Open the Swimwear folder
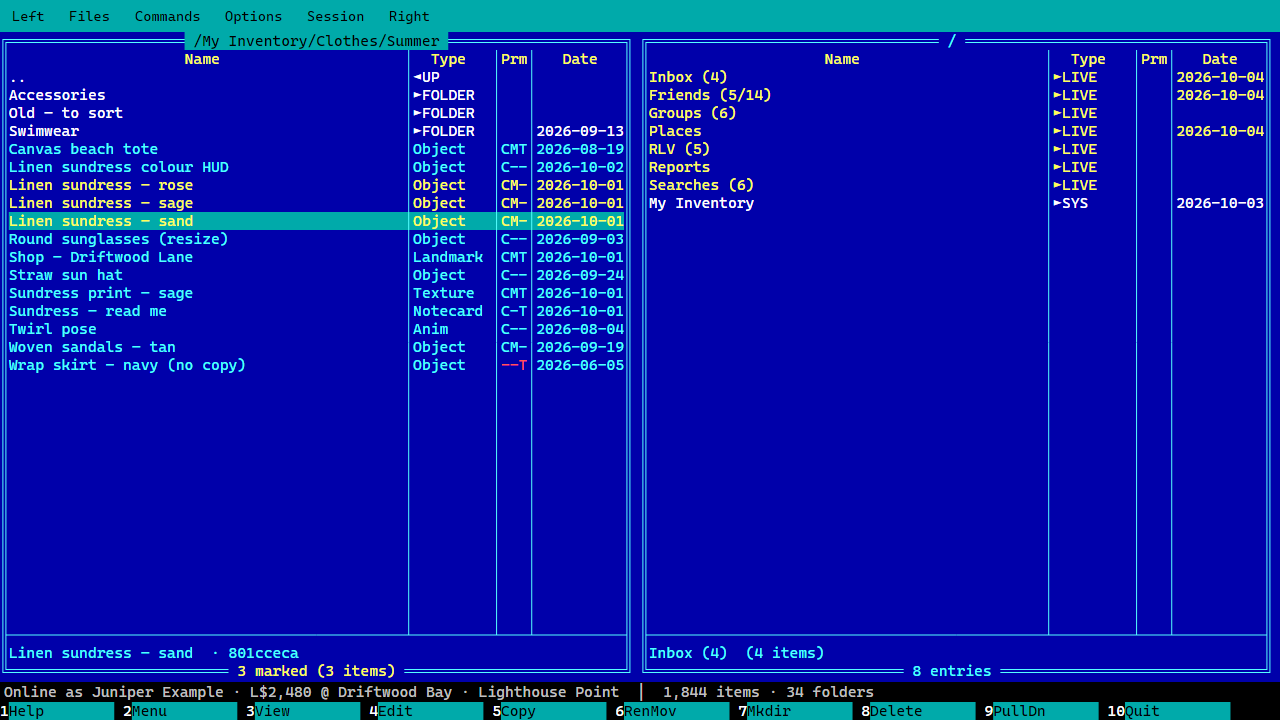 317,131
